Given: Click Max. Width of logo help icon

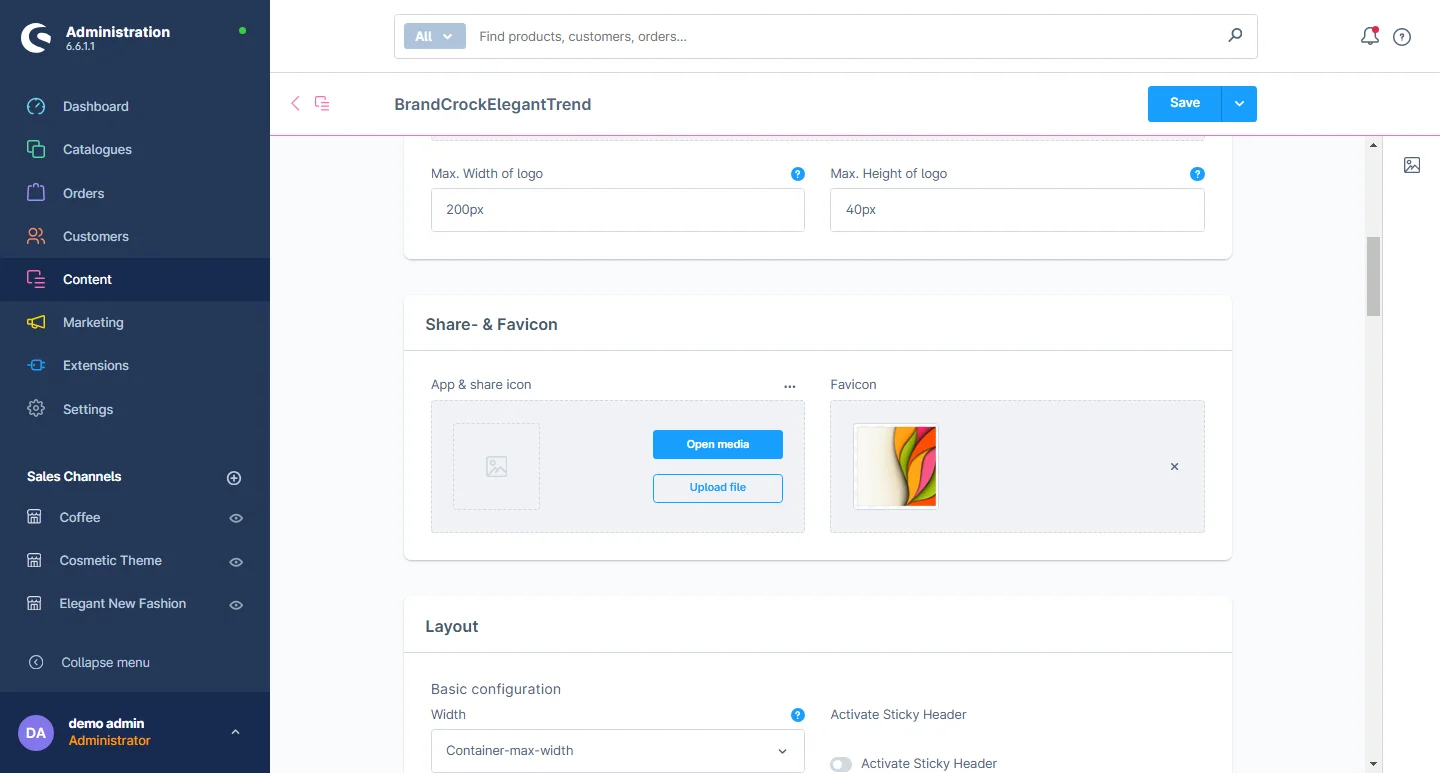Looking at the screenshot, I should [797, 174].
